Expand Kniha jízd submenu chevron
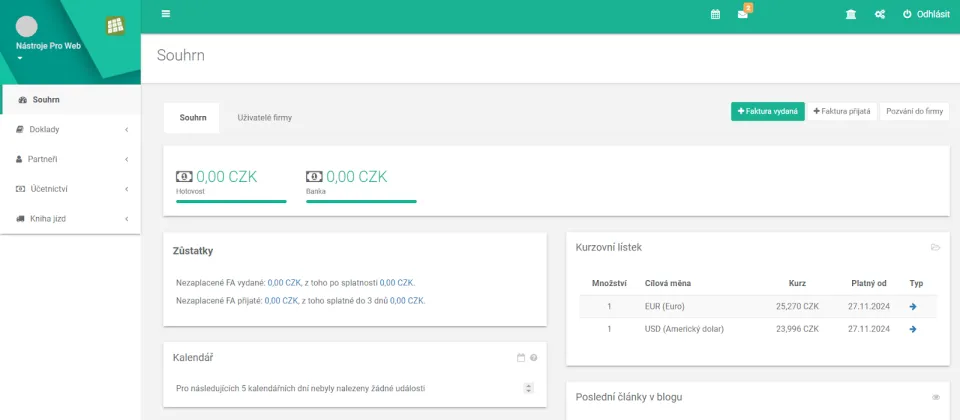 [x=126, y=219]
